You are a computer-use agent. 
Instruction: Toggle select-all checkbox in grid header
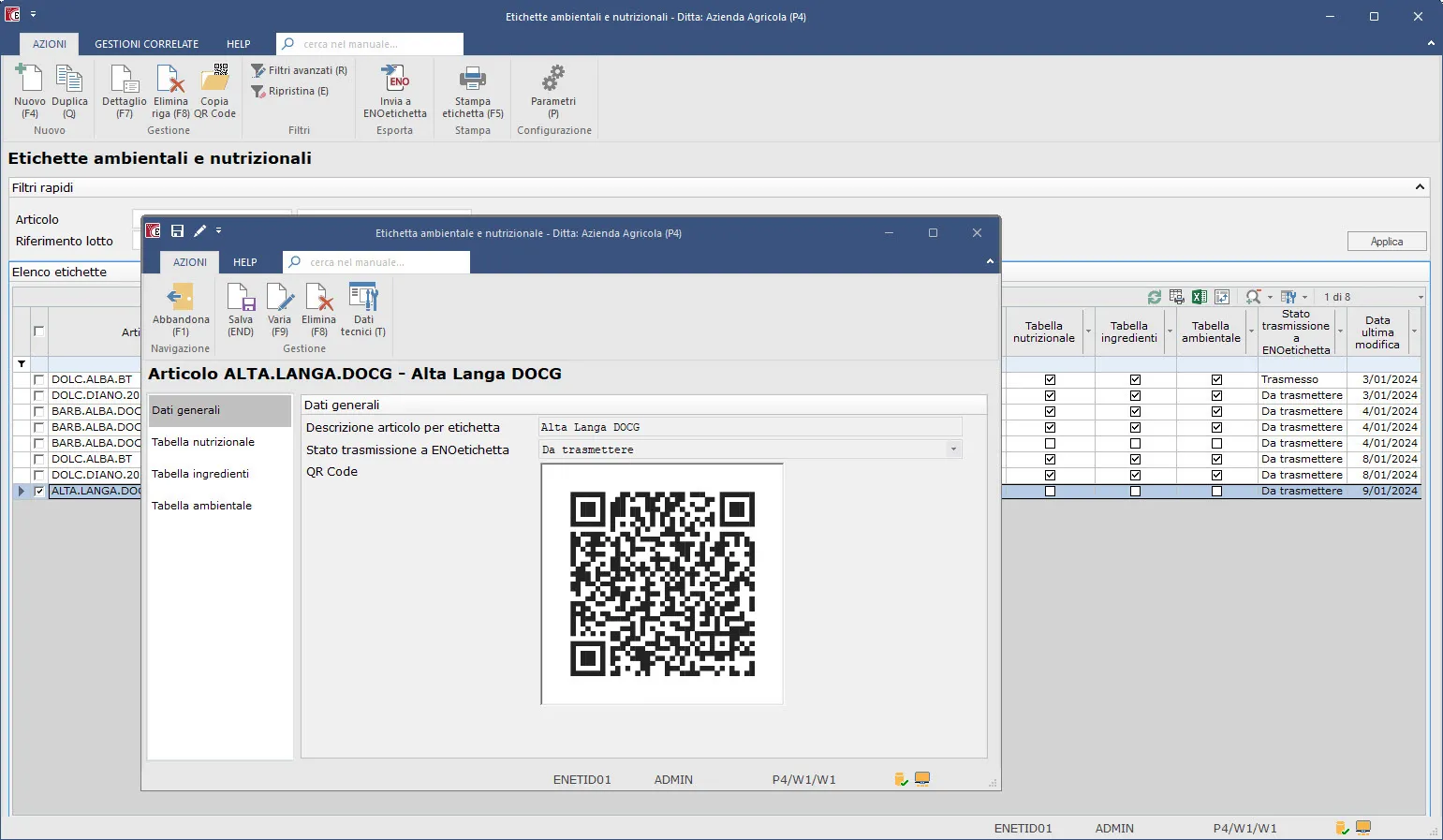tap(38, 332)
